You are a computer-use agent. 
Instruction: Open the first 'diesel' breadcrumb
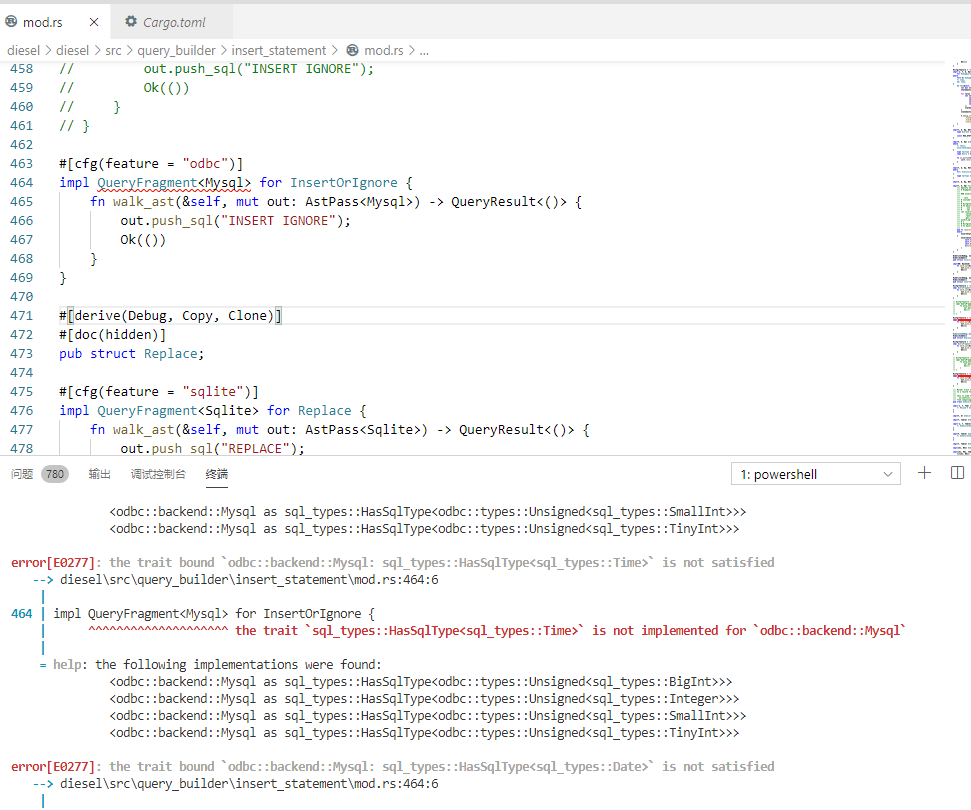[x=24, y=51]
